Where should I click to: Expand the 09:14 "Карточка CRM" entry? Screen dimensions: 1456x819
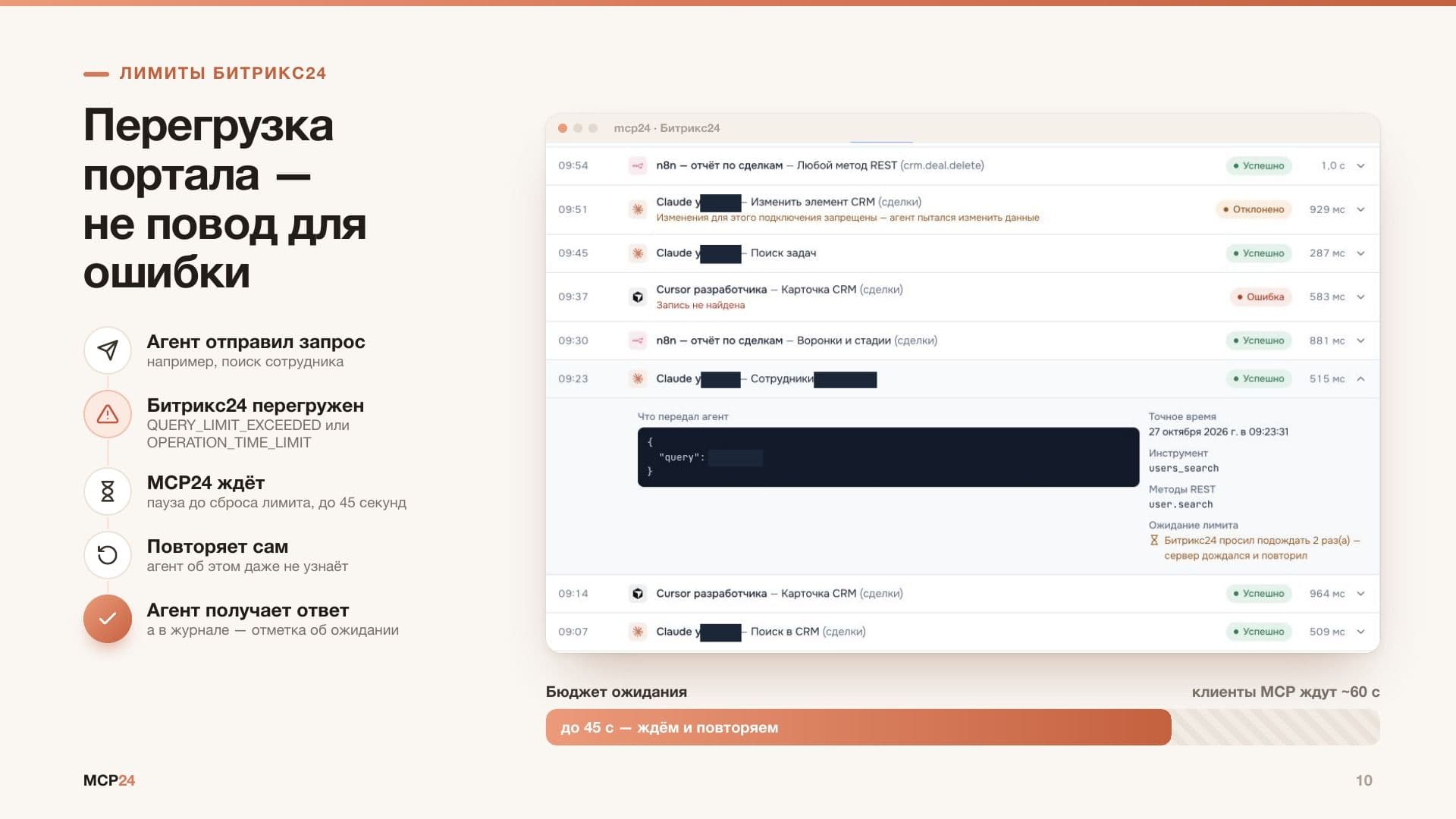[x=1361, y=594]
